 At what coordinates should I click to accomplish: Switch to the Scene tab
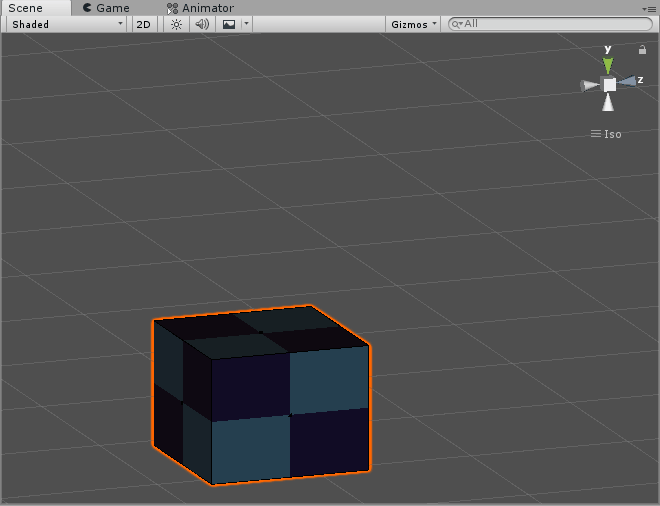[x=35, y=8]
